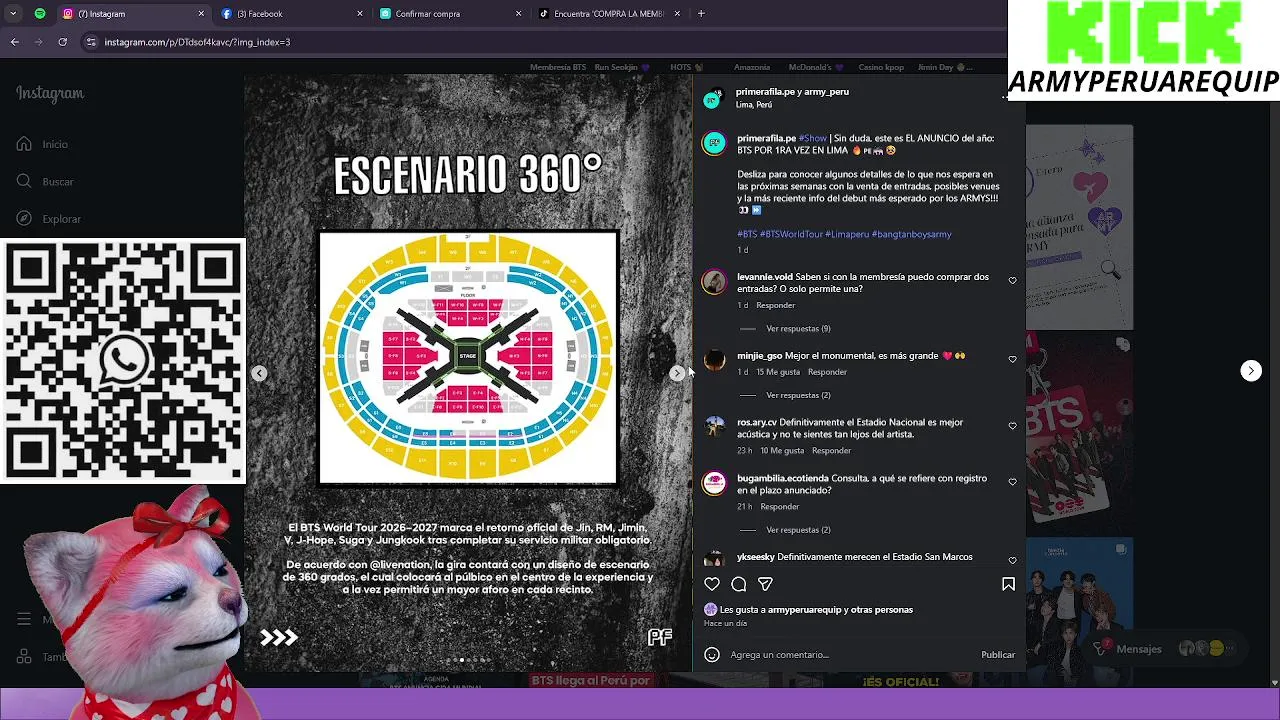
Task: Focus the Agrega un comentario field
Action: pyautogui.click(x=850, y=655)
